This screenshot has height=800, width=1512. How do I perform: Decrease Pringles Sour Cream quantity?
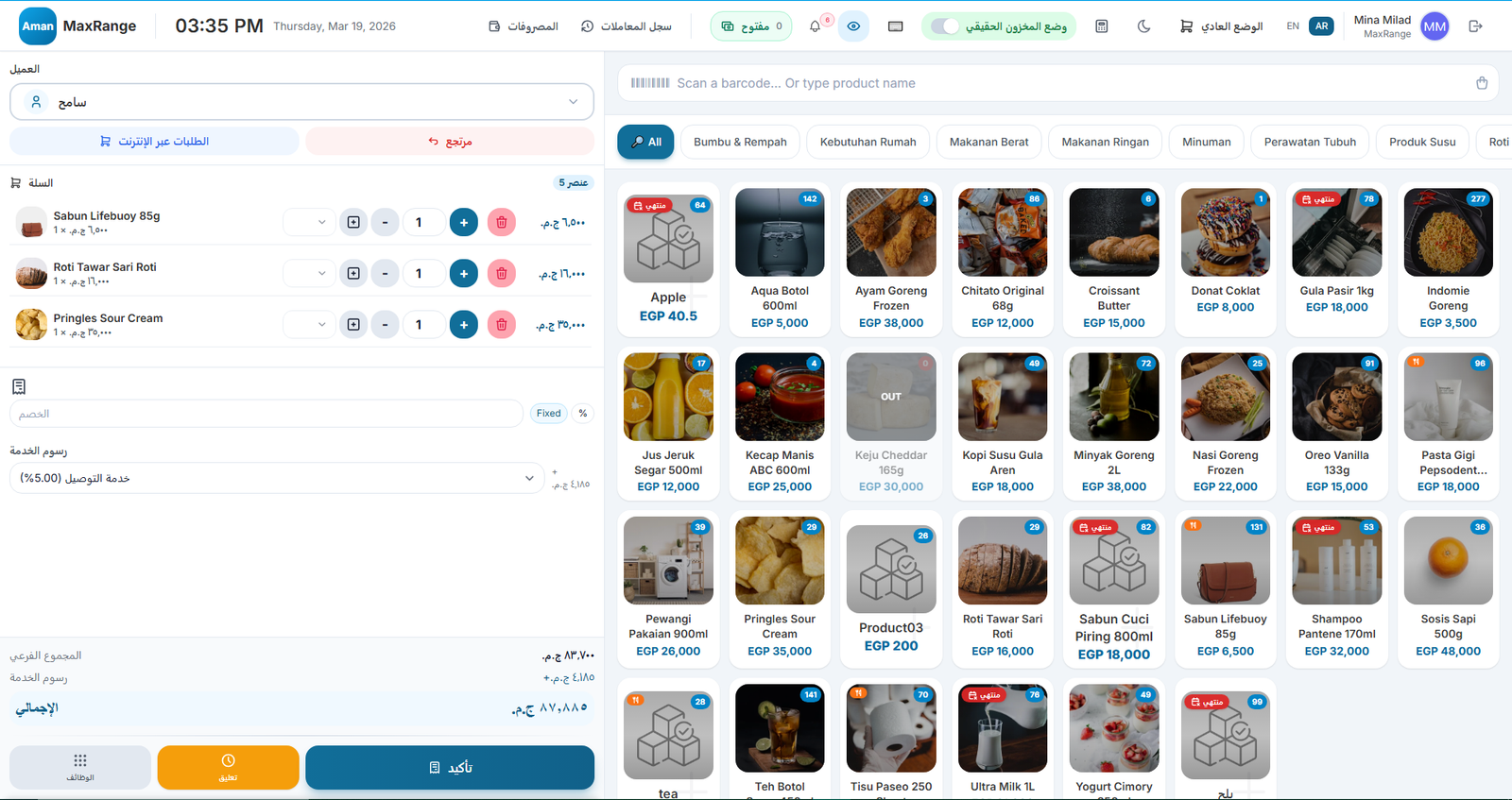point(385,325)
